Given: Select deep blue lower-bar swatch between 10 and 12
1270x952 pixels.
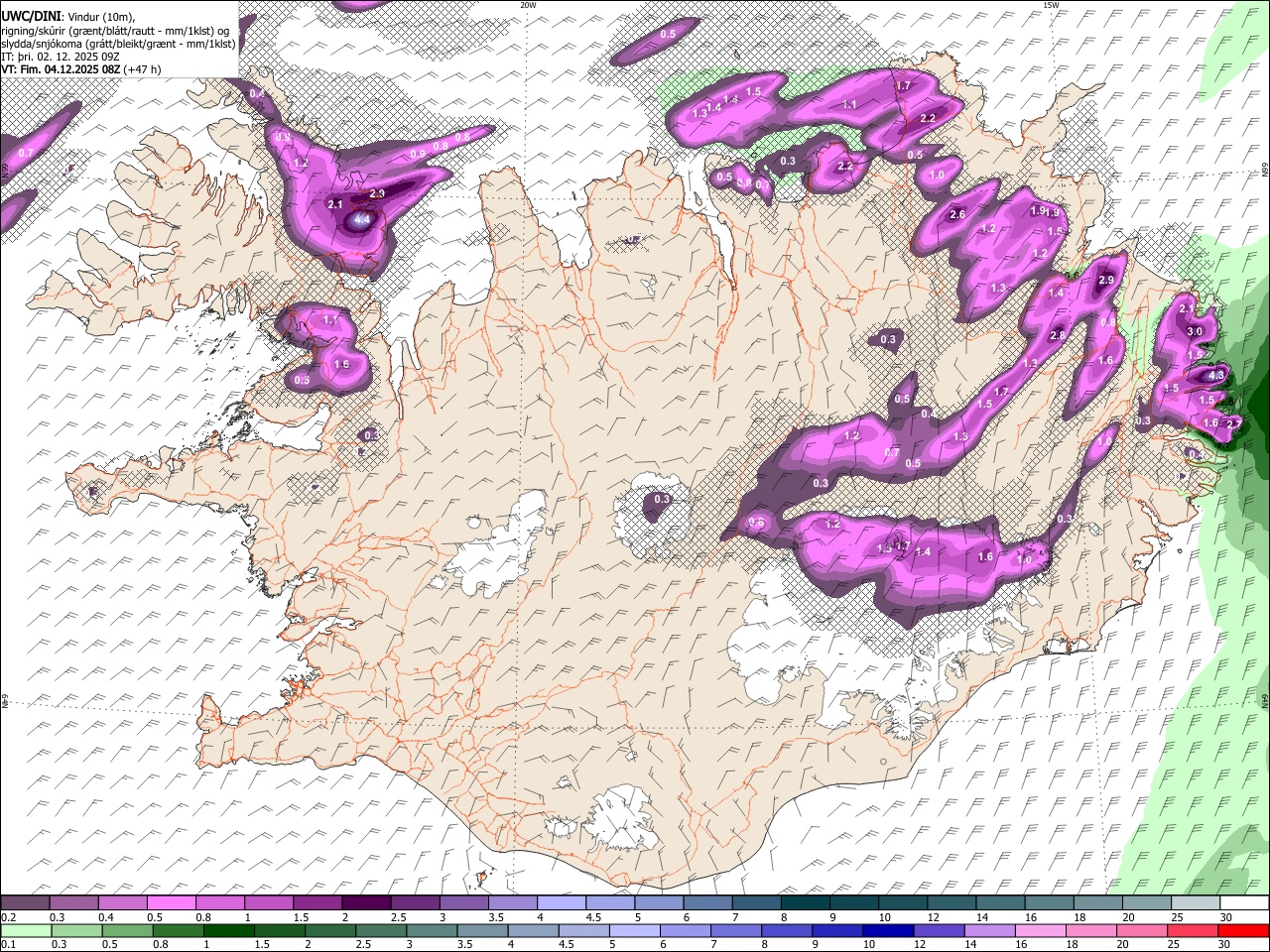Looking at the screenshot, I should (x=888, y=931).
